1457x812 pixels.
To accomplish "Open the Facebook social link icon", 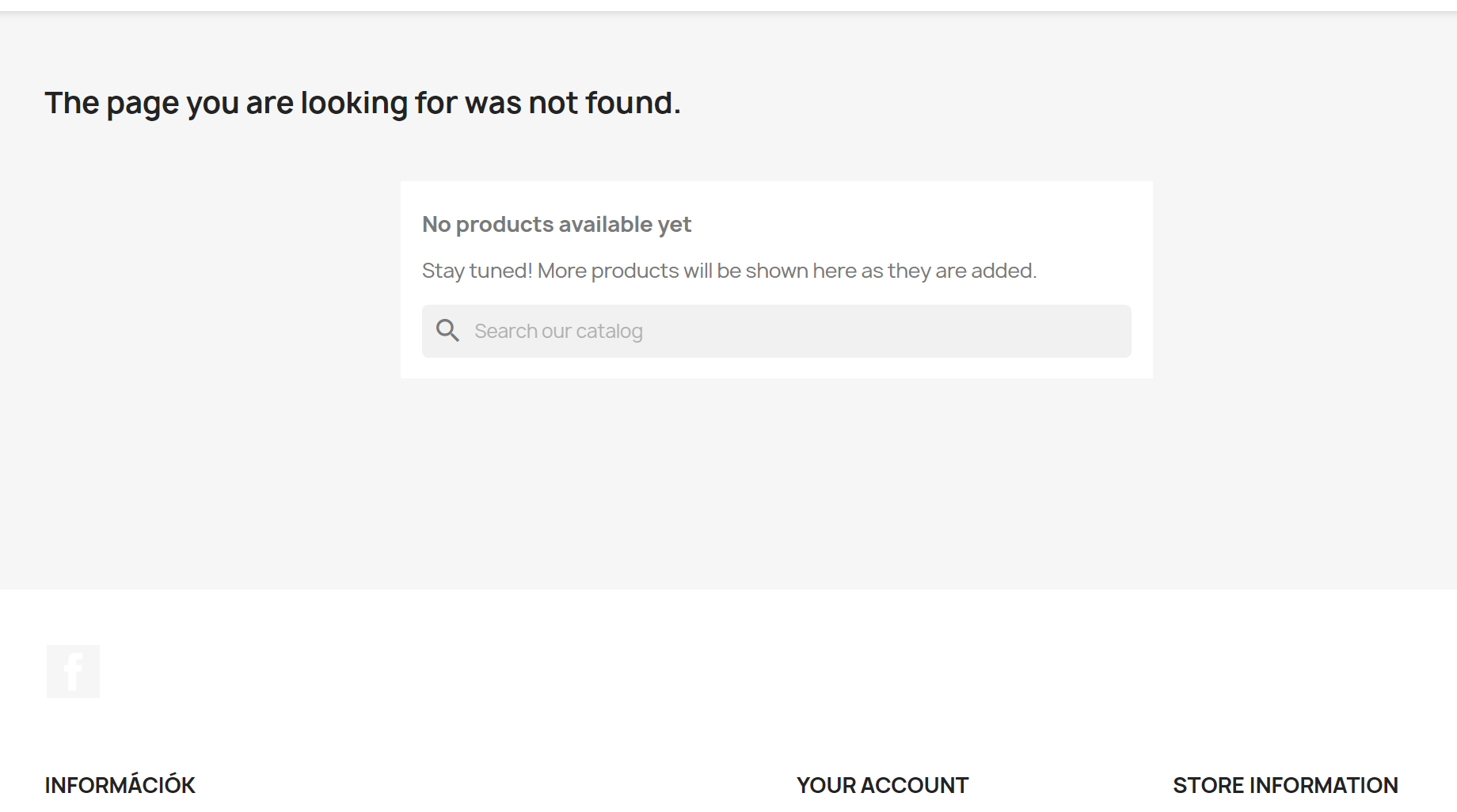I will tap(73, 671).
